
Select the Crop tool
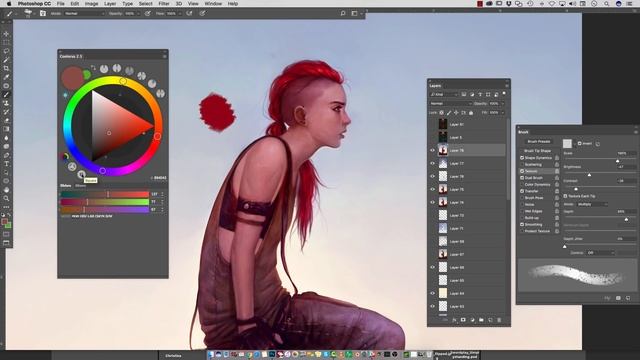pyautogui.click(x=6, y=69)
